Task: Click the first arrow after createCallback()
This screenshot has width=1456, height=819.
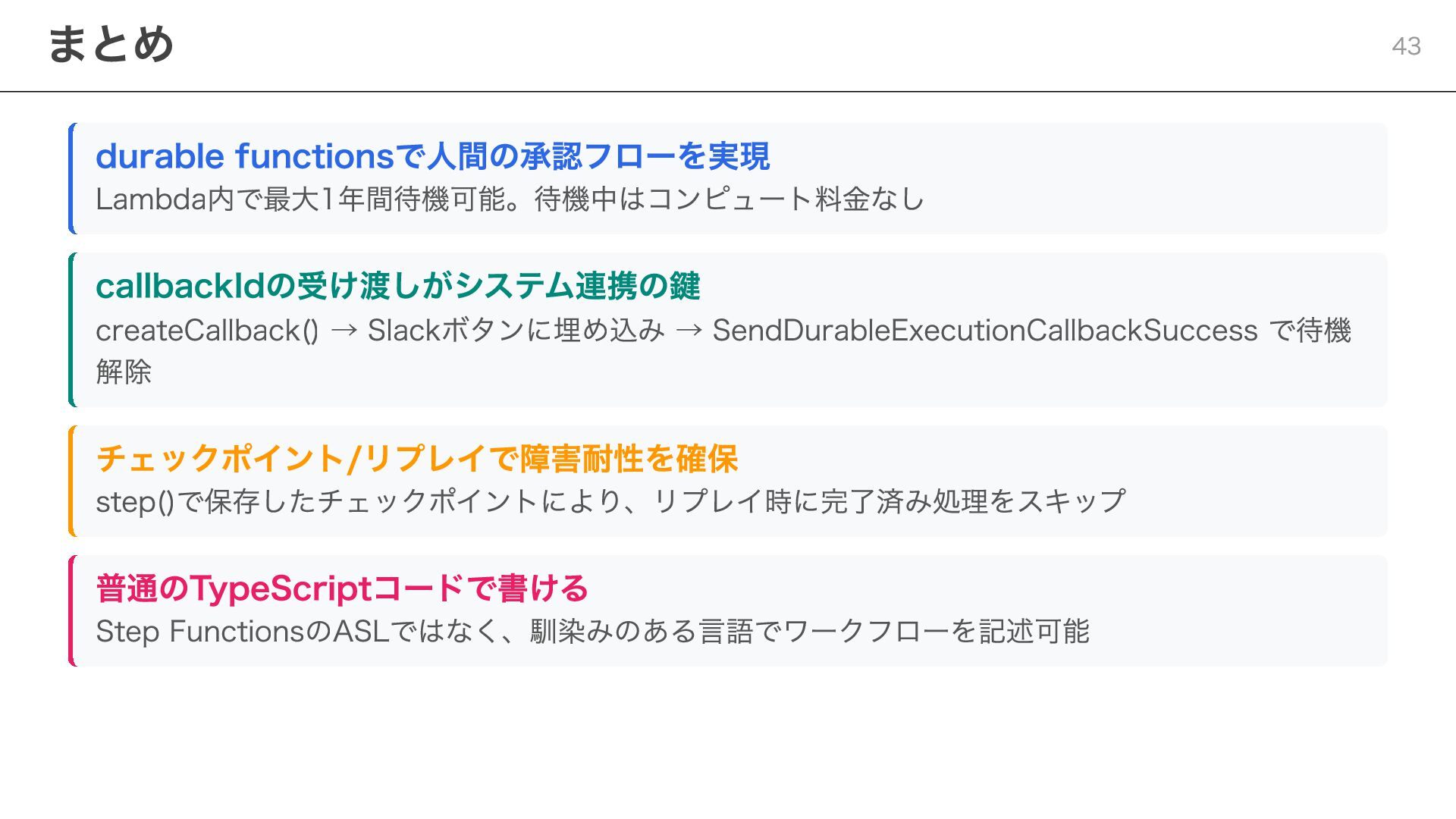Action: pyautogui.click(x=344, y=331)
